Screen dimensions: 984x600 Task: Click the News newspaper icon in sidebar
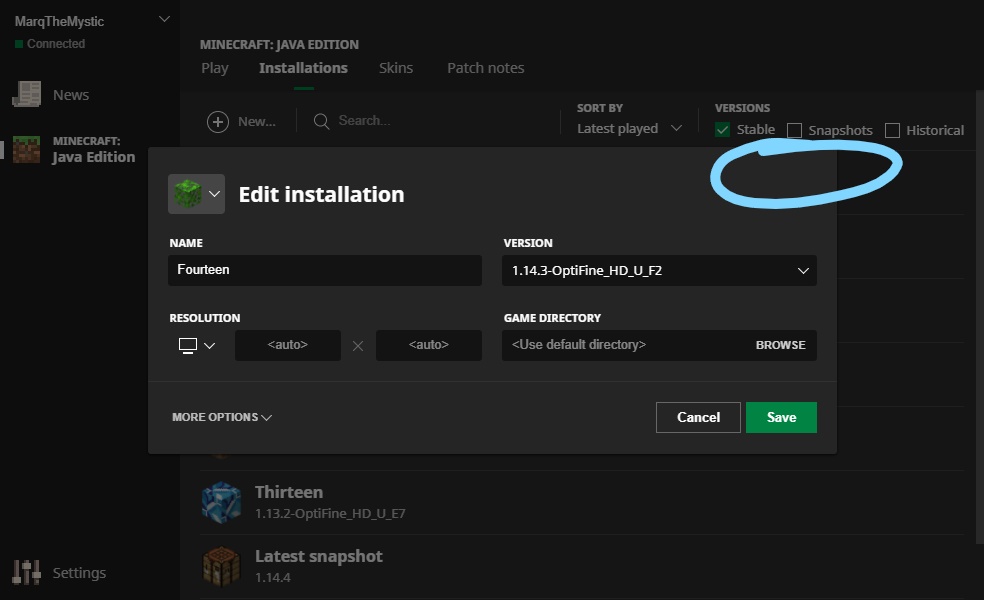click(x=27, y=95)
